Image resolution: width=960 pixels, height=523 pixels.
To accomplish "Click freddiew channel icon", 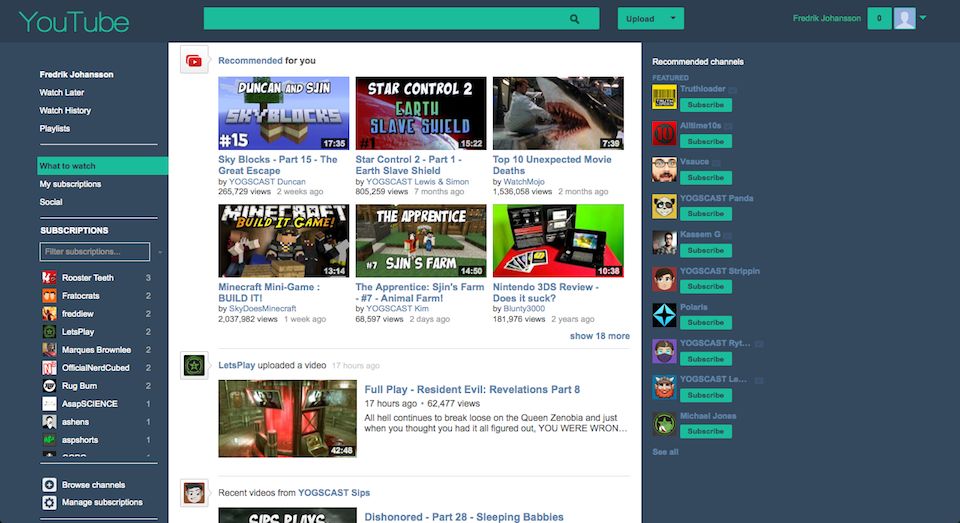I will [50, 314].
